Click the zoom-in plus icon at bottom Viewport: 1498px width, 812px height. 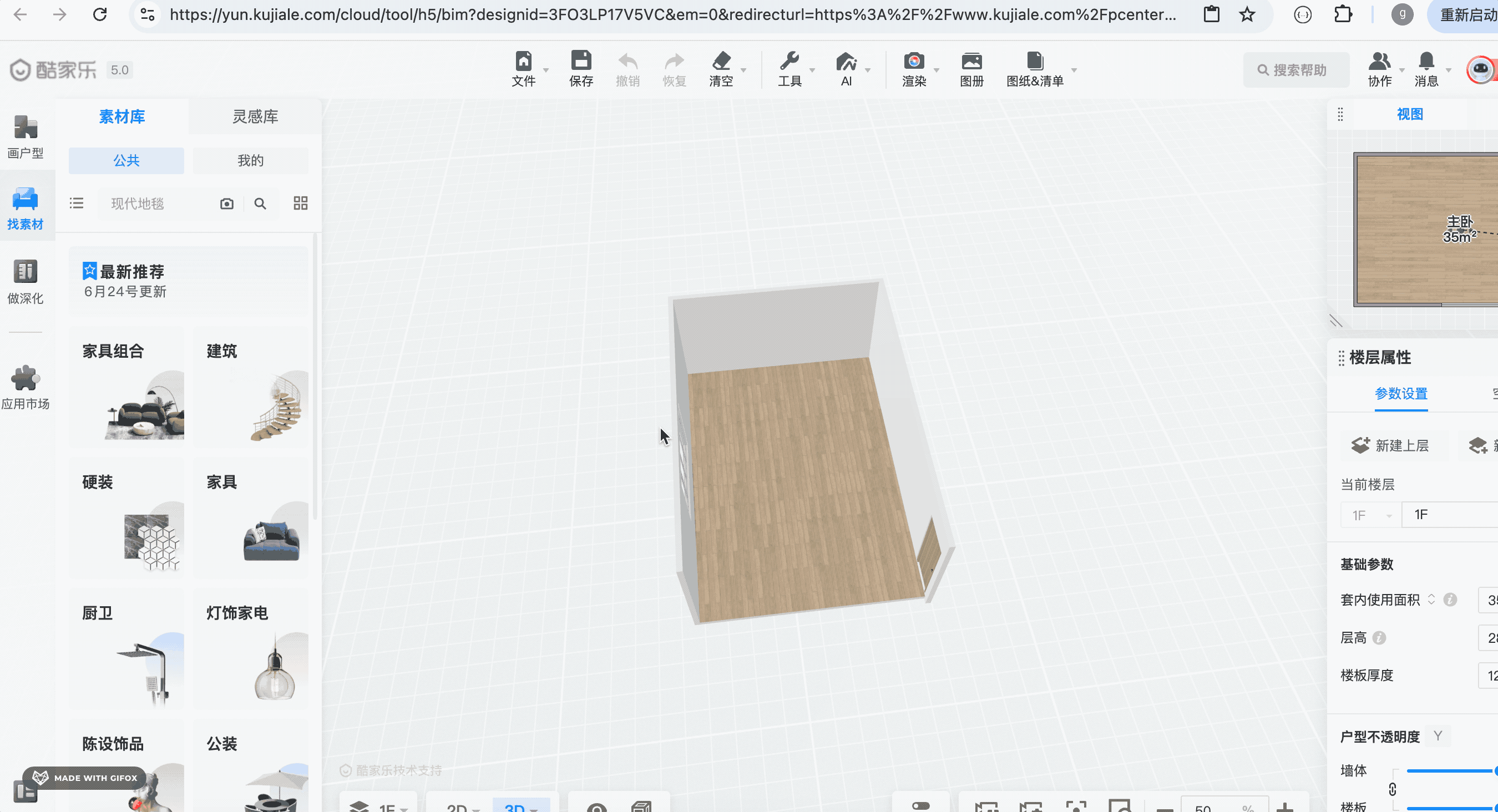(x=1285, y=808)
